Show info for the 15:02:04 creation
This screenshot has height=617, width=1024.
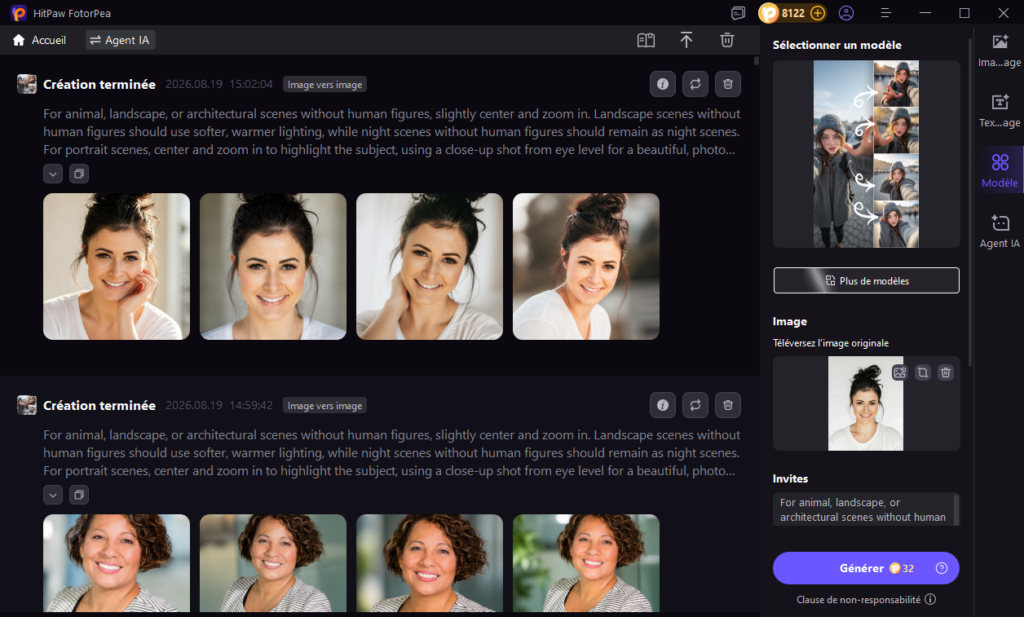pos(663,84)
